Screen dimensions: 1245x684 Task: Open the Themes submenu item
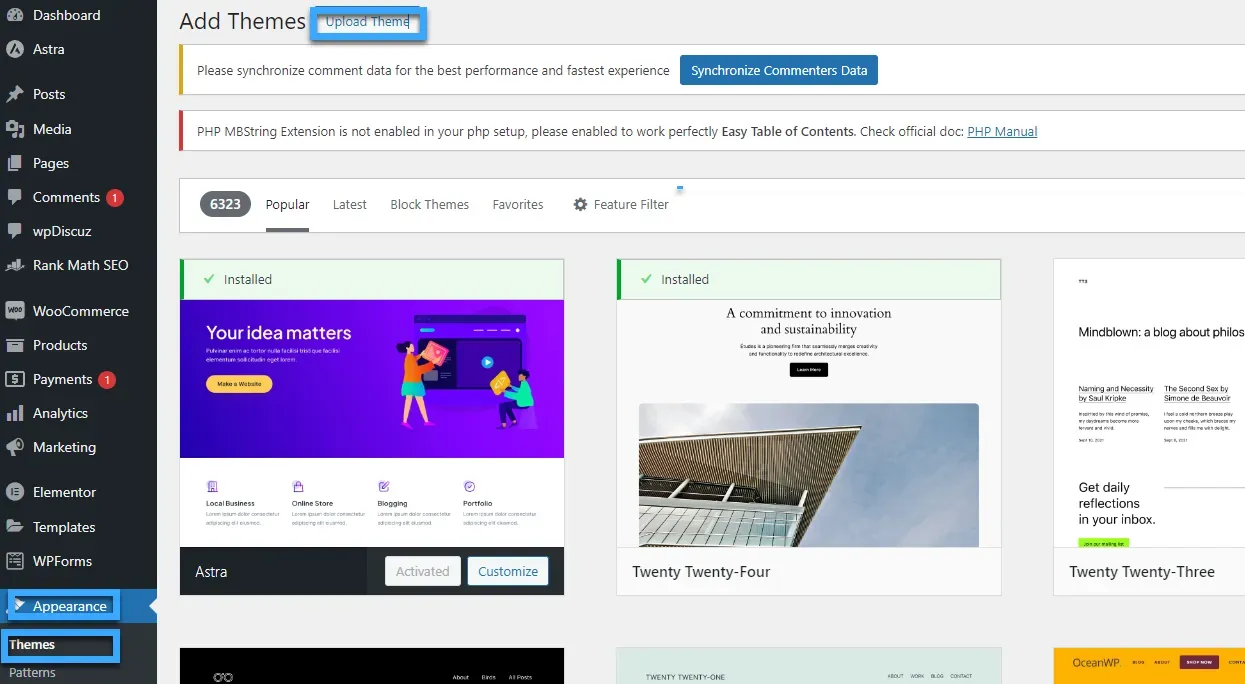[x=32, y=645]
